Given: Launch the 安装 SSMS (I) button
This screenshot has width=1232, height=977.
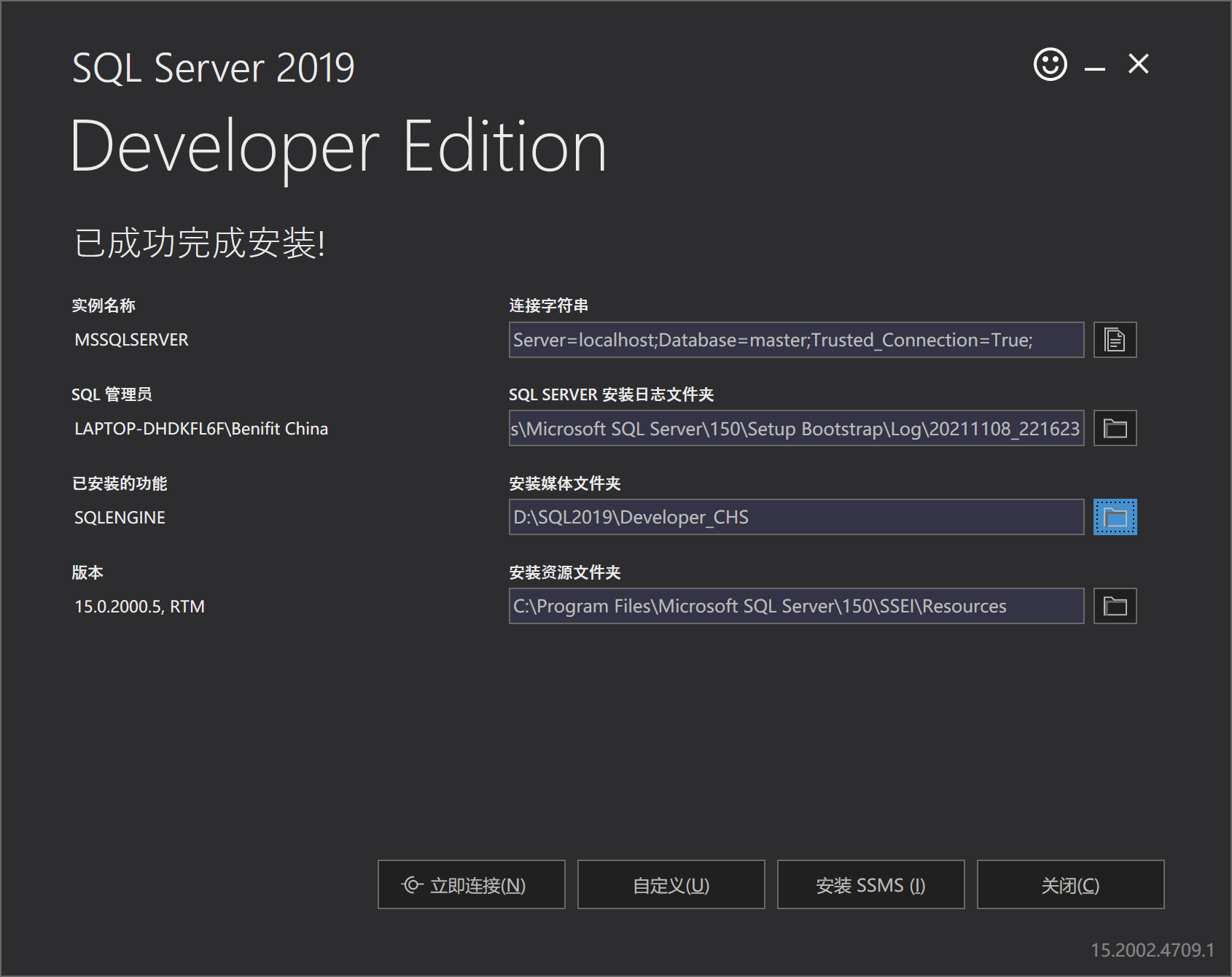Looking at the screenshot, I should (870, 884).
